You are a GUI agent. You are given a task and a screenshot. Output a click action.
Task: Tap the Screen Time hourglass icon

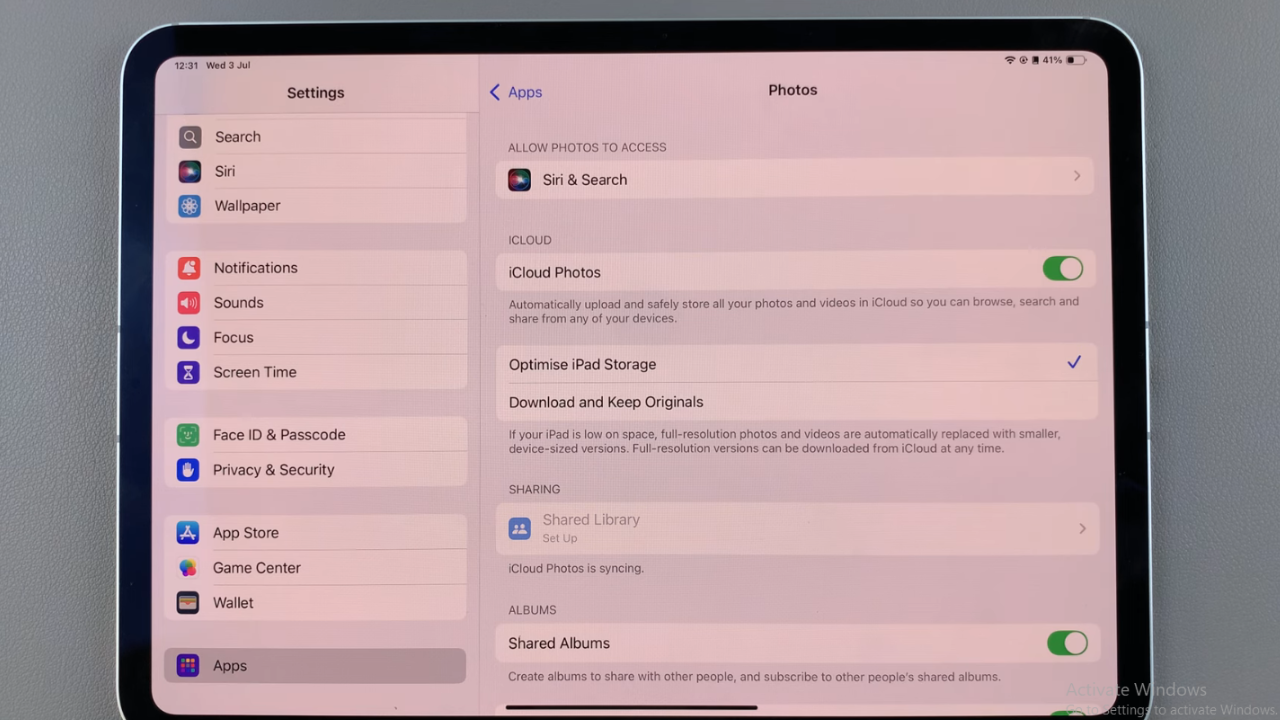tap(189, 372)
